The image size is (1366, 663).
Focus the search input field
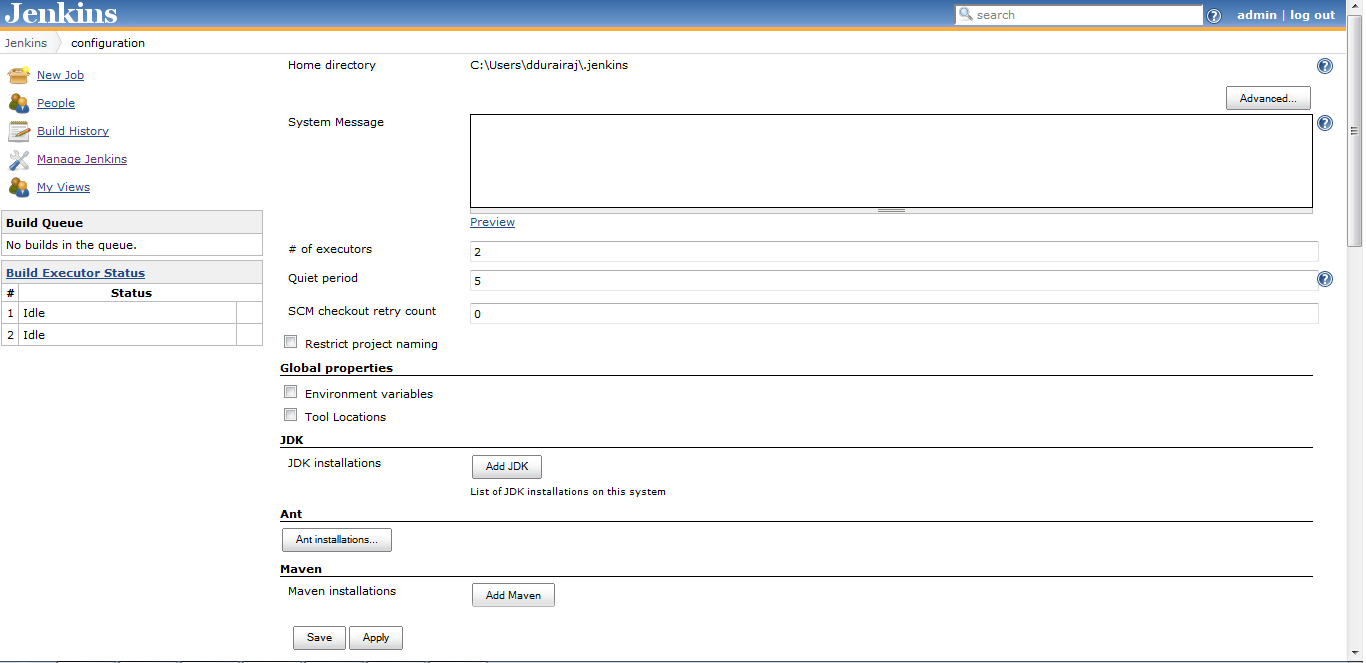click(1079, 15)
